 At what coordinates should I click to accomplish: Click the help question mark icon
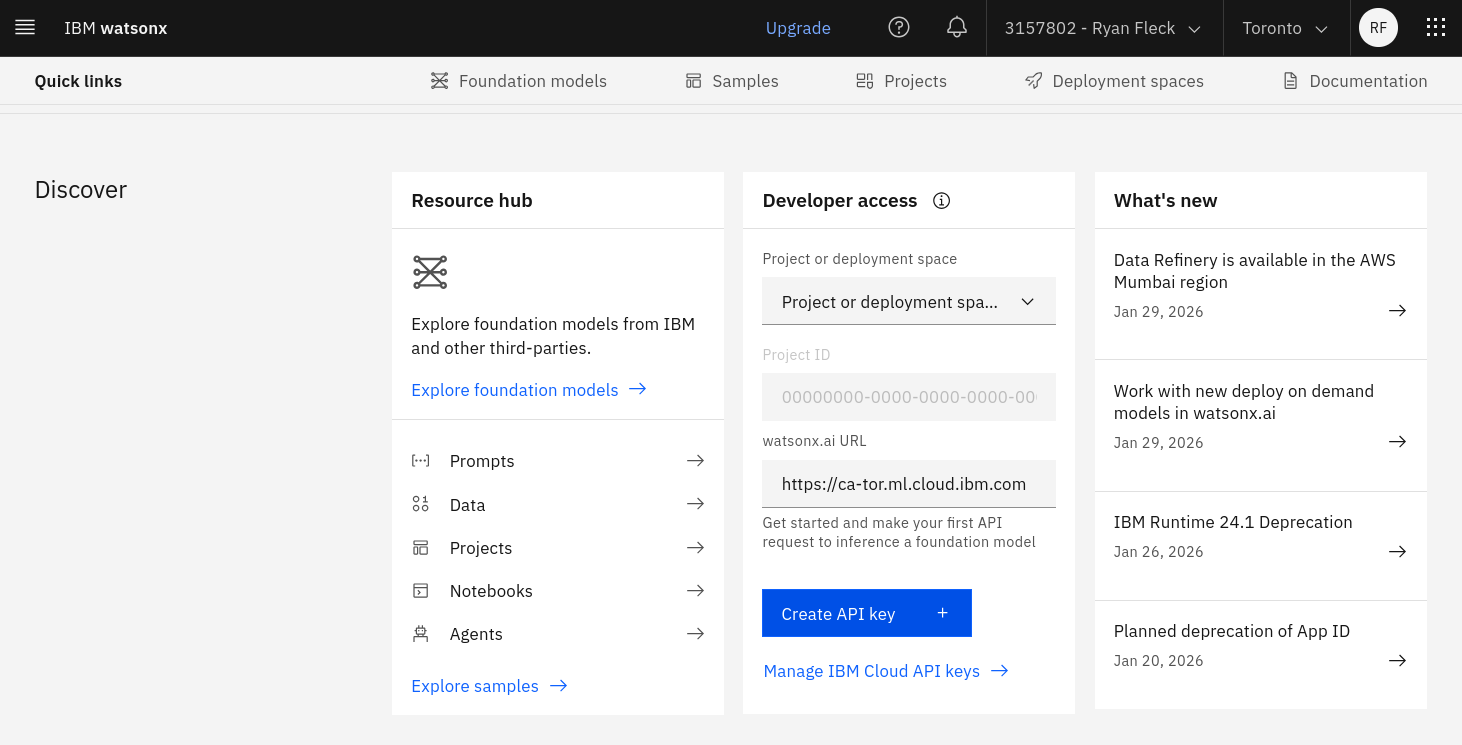tap(899, 28)
